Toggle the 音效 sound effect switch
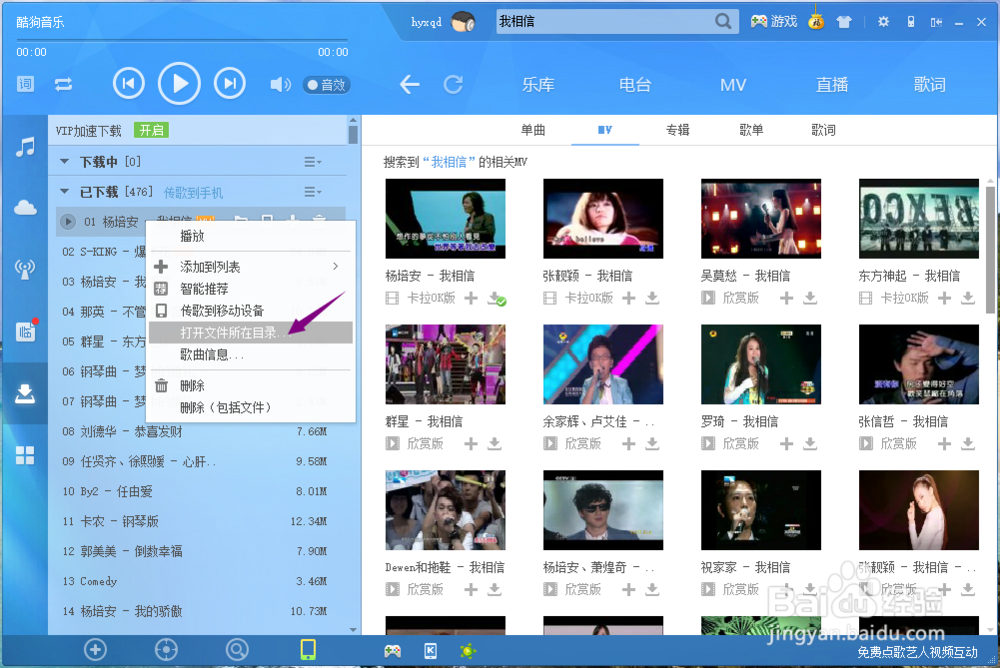Image resolution: width=1000 pixels, height=668 pixels. 325,84
